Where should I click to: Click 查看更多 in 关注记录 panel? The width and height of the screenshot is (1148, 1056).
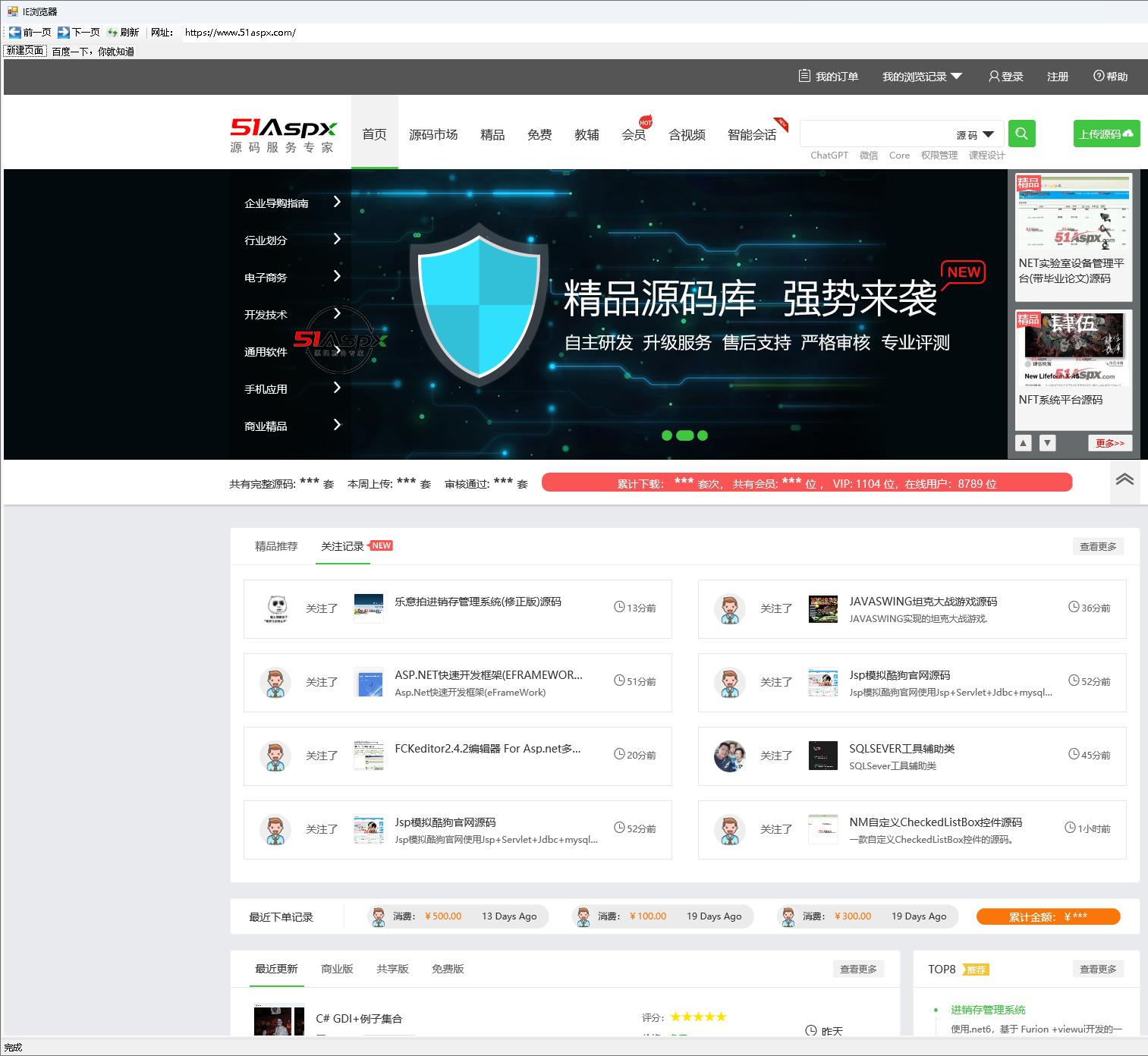tap(1098, 546)
